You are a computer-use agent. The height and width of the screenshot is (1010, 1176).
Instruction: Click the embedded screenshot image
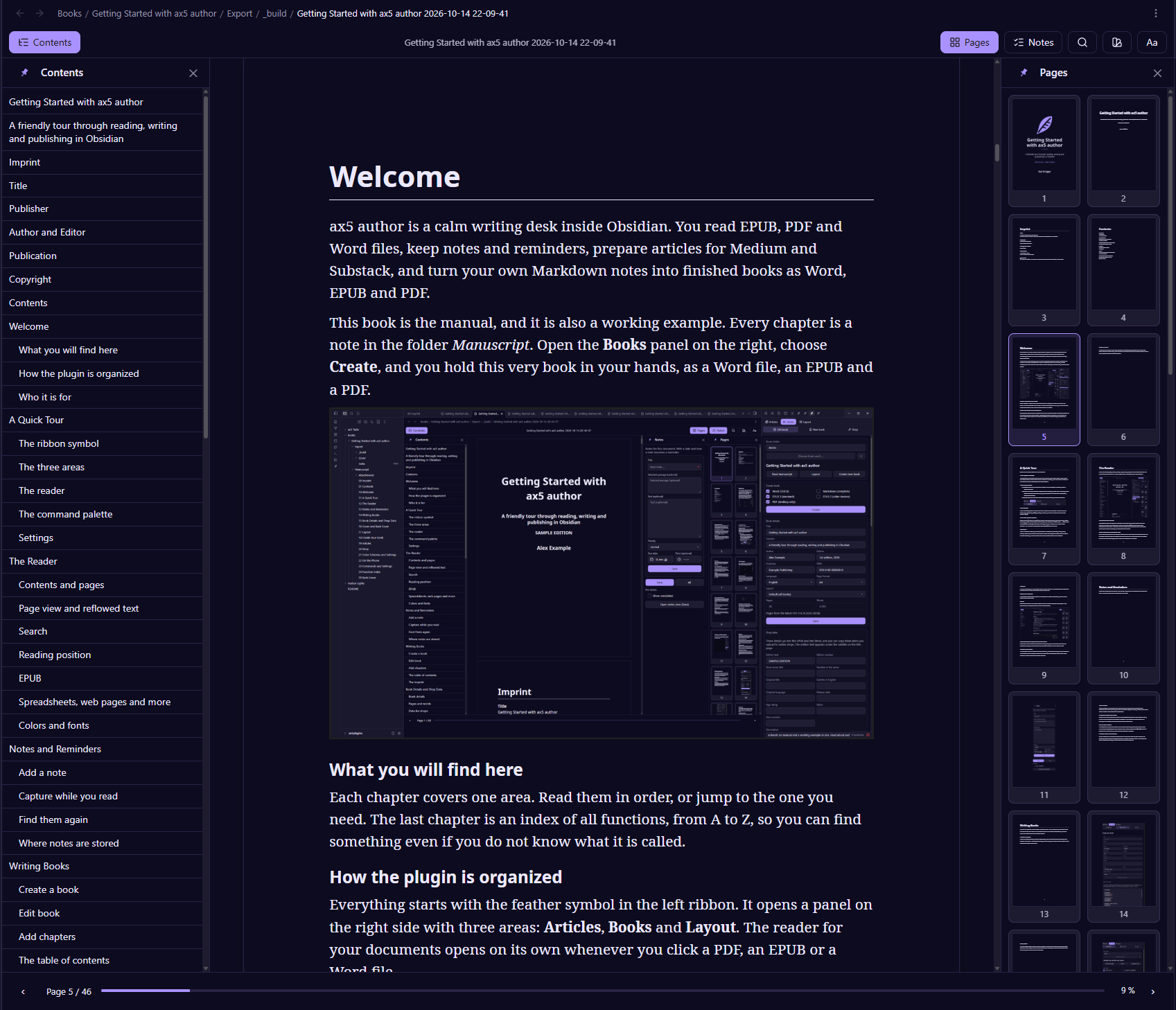pyautogui.click(x=602, y=574)
